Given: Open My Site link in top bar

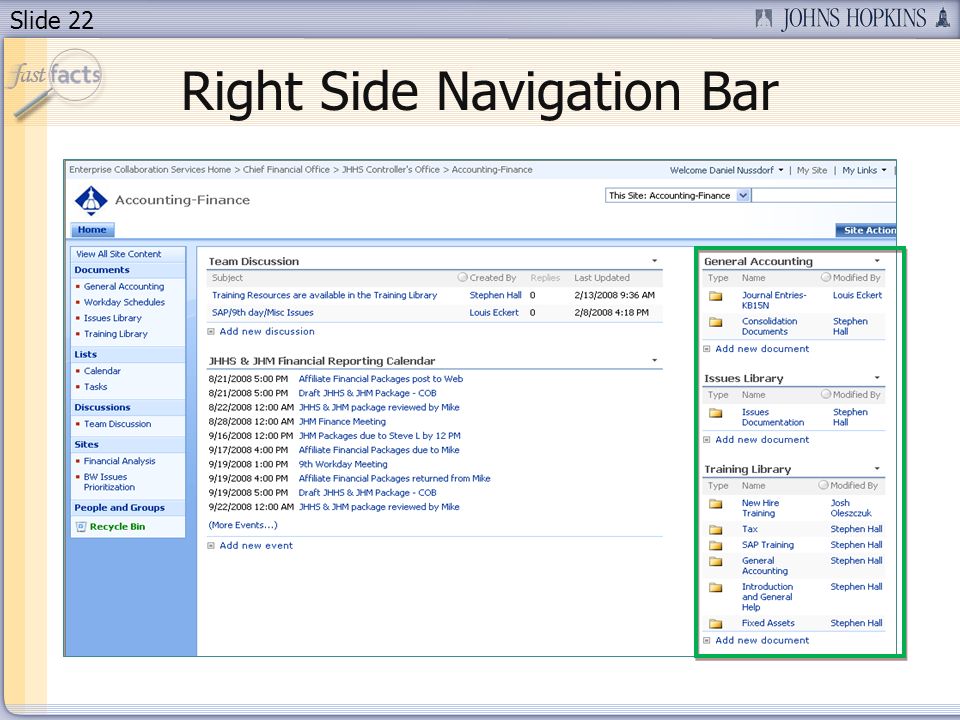Looking at the screenshot, I should 812,170.
